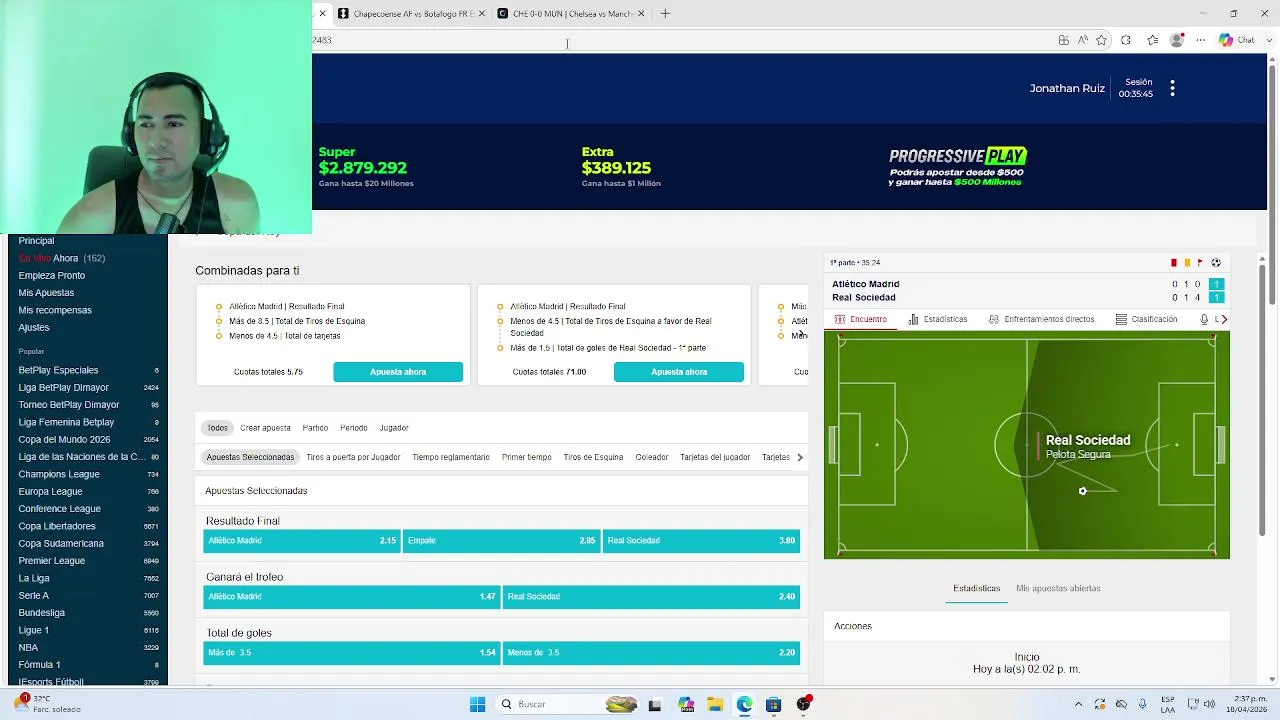
Task: Click the split screen icon in address bar
Action: coord(1064,40)
